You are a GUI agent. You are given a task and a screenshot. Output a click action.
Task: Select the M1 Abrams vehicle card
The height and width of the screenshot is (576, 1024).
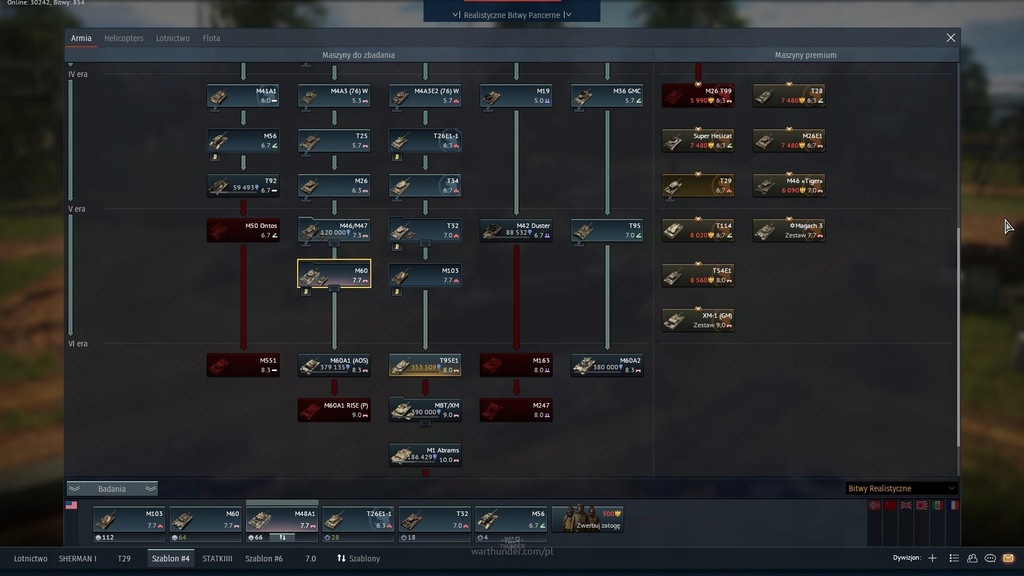425,455
